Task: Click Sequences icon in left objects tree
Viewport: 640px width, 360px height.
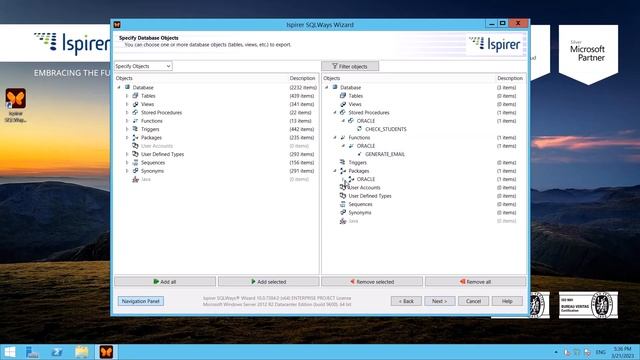Action: point(136,162)
